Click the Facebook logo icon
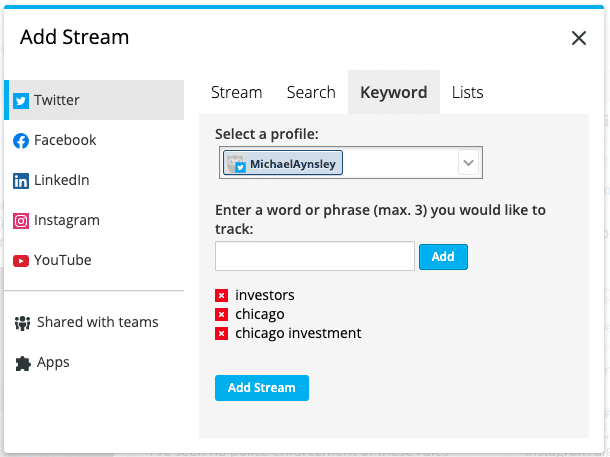The width and height of the screenshot is (610, 457). click(x=21, y=141)
